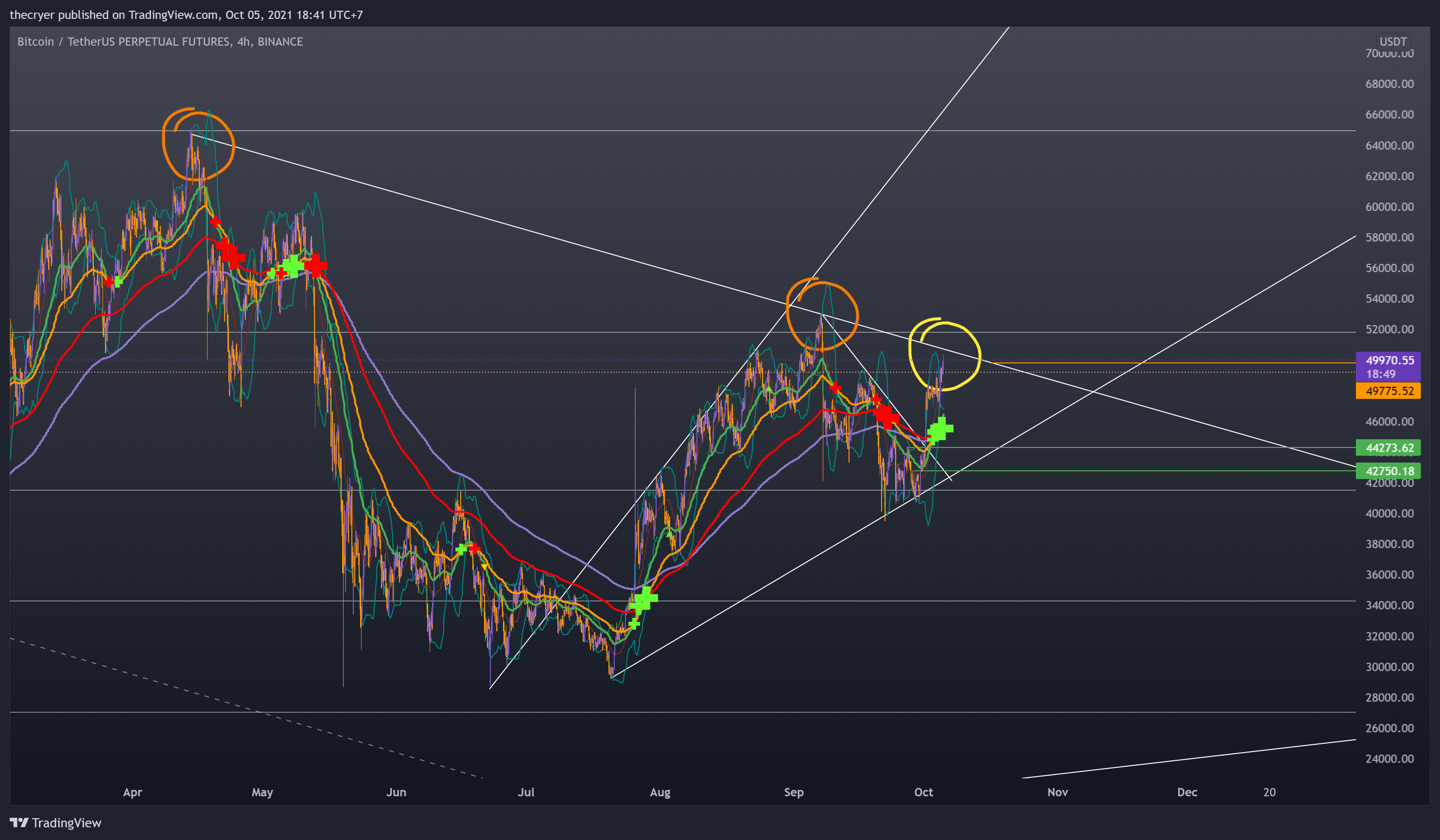Click the thecryer published on TradingView.com header
Viewport: 1440px width, 840px height.
[x=186, y=15]
